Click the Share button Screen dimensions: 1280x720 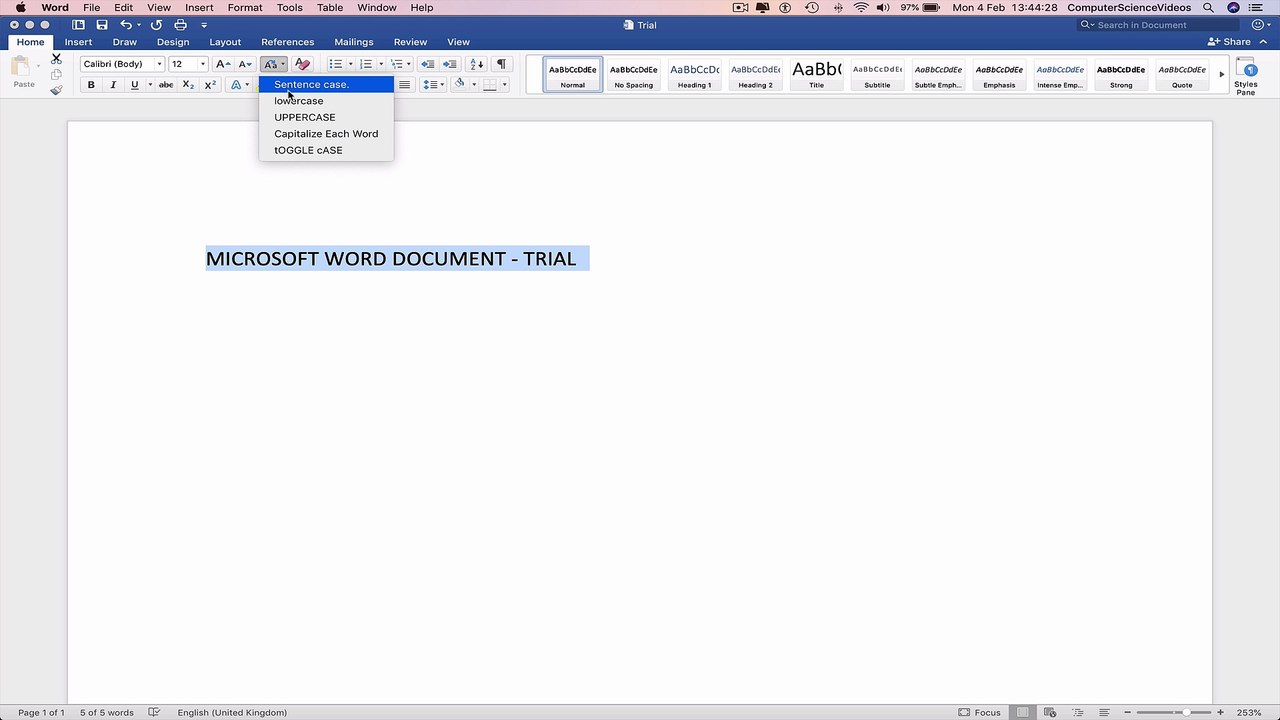pyautogui.click(x=1230, y=42)
